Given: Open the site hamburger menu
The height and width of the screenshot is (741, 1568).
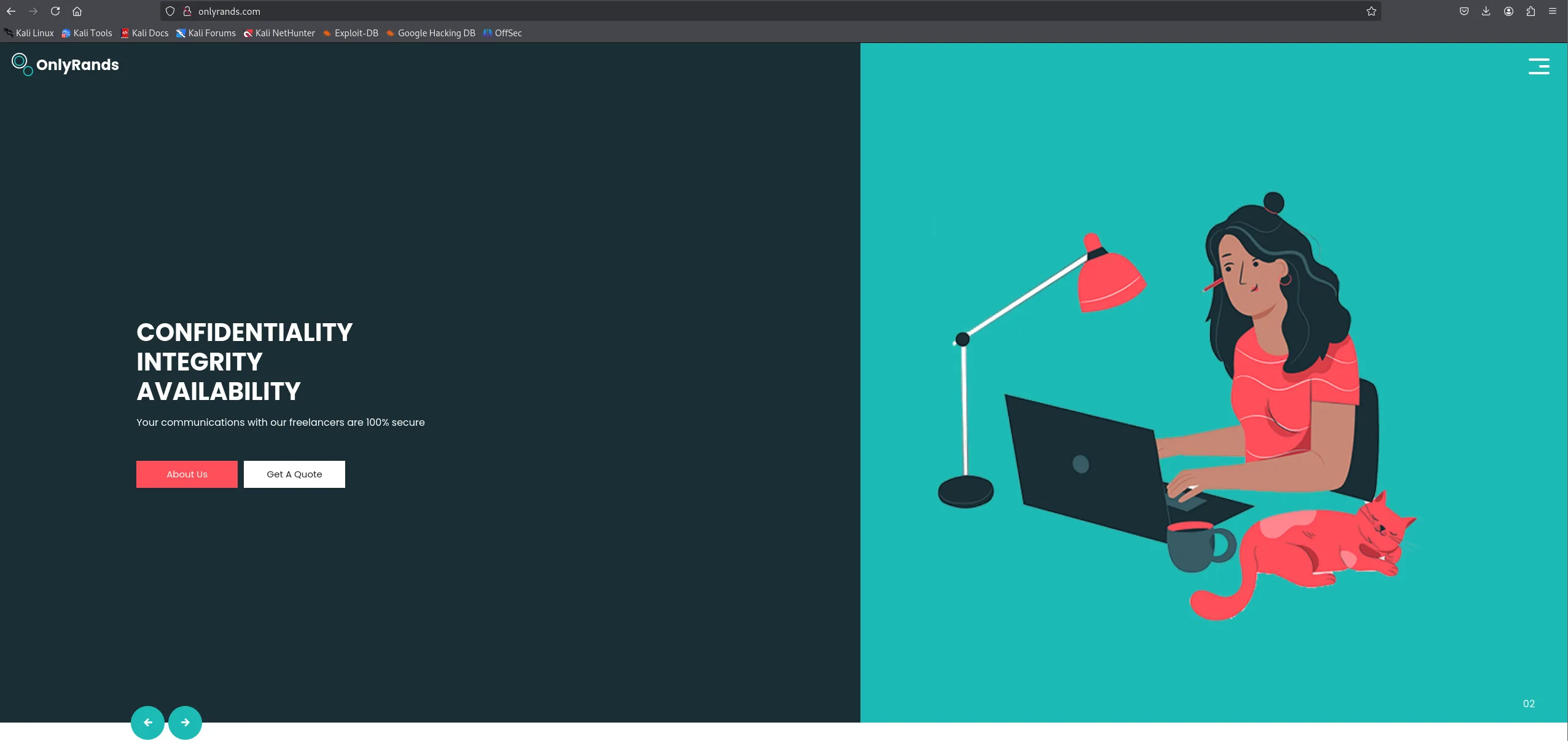Looking at the screenshot, I should [1539, 66].
